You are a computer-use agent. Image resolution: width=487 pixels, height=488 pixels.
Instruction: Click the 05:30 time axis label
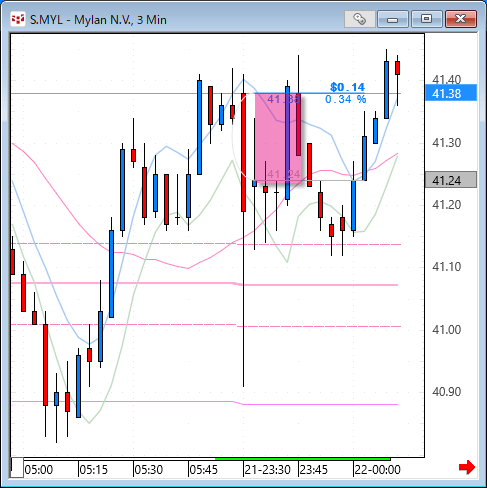pos(149,470)
